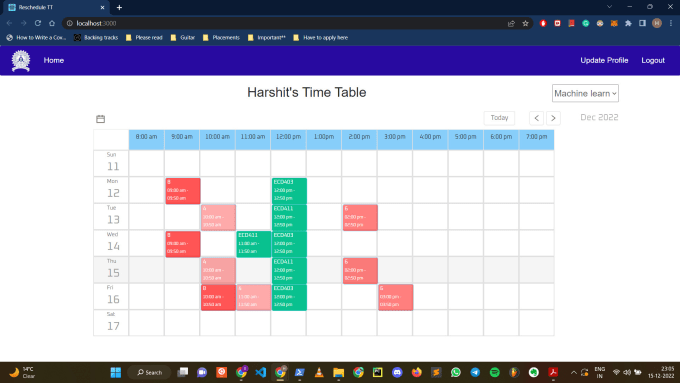Close the Reschedule TT tab
Image resolution: width=680 pixels, height=383 pixels.
pyautogui.click(x=102, y=7)
